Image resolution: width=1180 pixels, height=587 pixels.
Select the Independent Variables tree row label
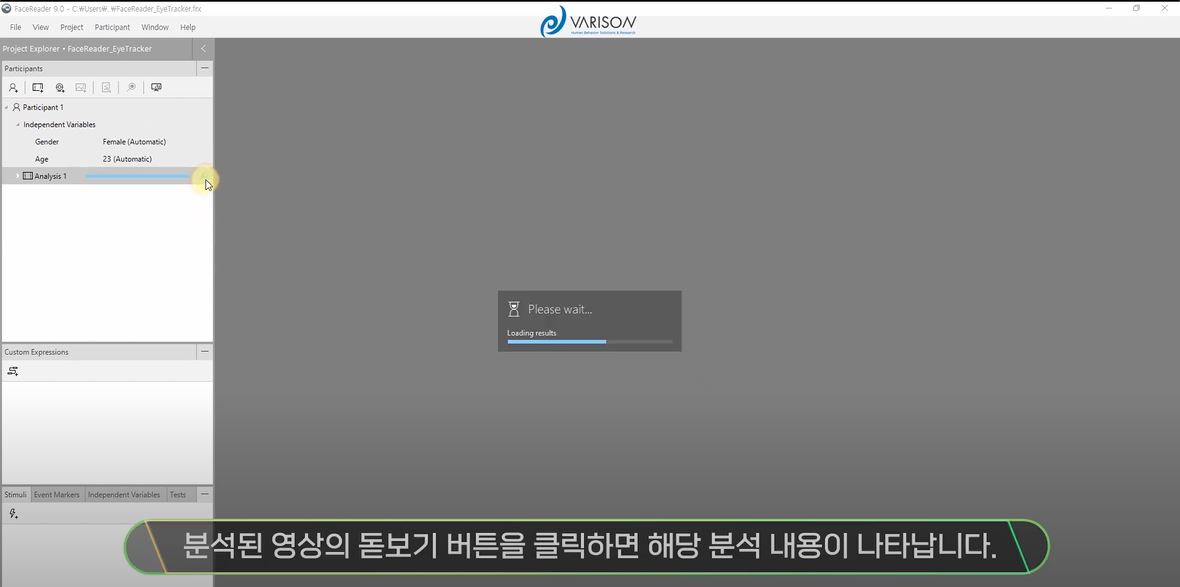coord(59,125)
